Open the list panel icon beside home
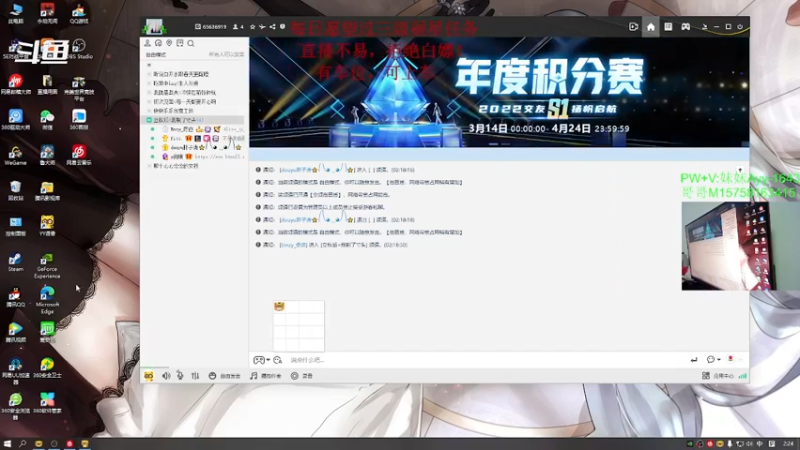 (668, 27)
